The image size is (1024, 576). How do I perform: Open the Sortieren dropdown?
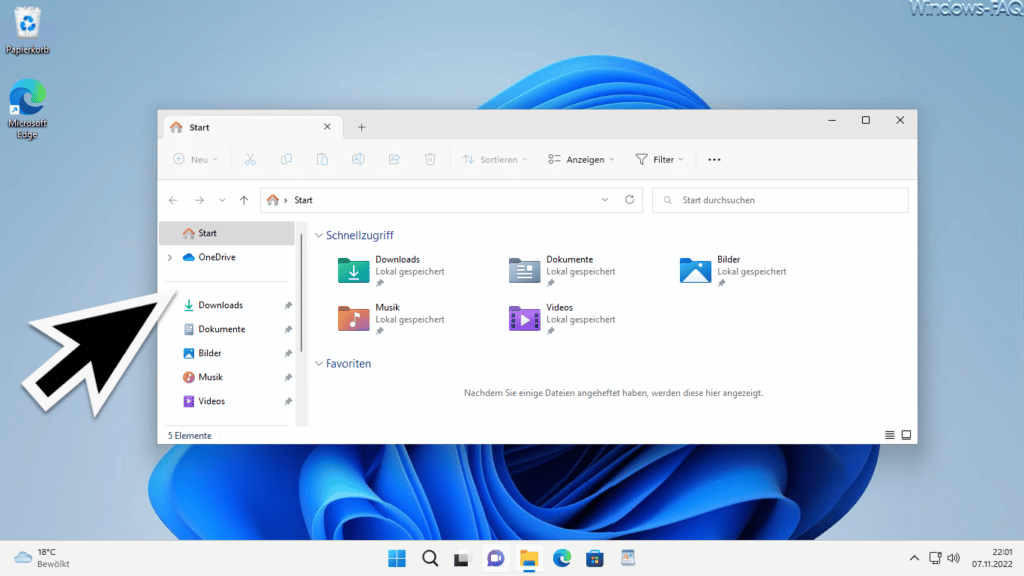click(x=494, y=159)
